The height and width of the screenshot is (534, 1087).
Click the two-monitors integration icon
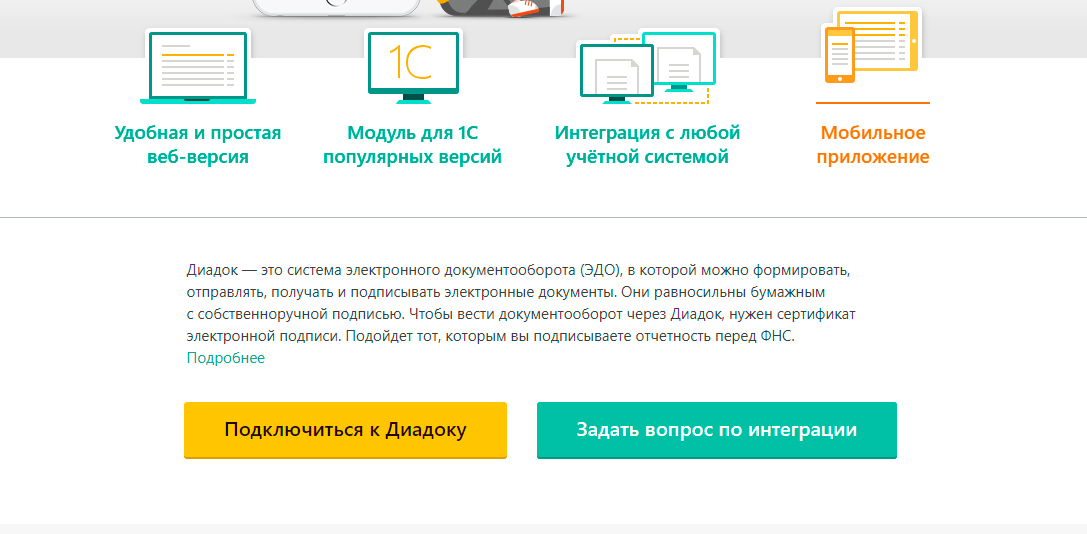(x=647, y=67)
